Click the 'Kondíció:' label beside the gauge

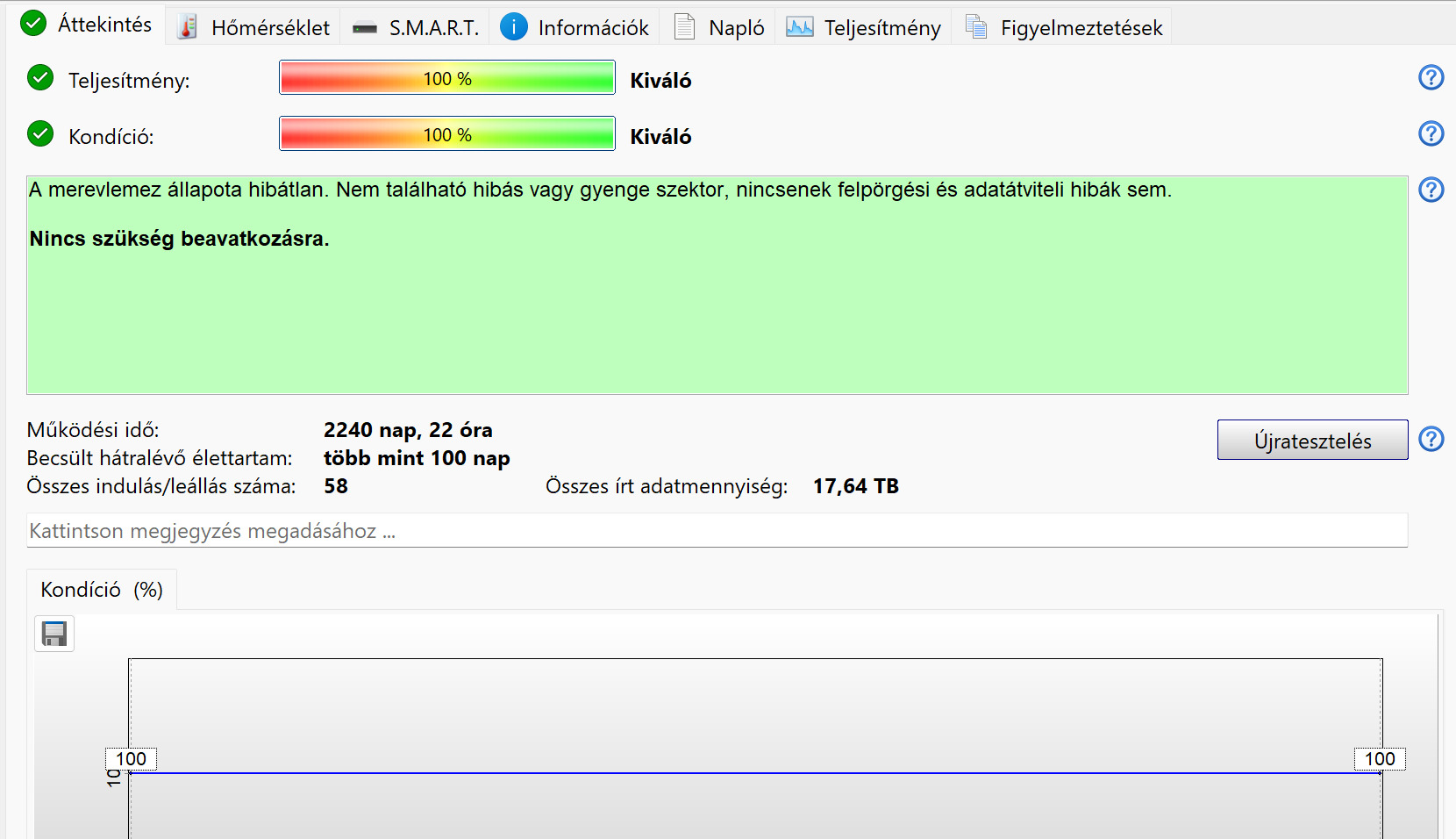(x=111, y=137)
